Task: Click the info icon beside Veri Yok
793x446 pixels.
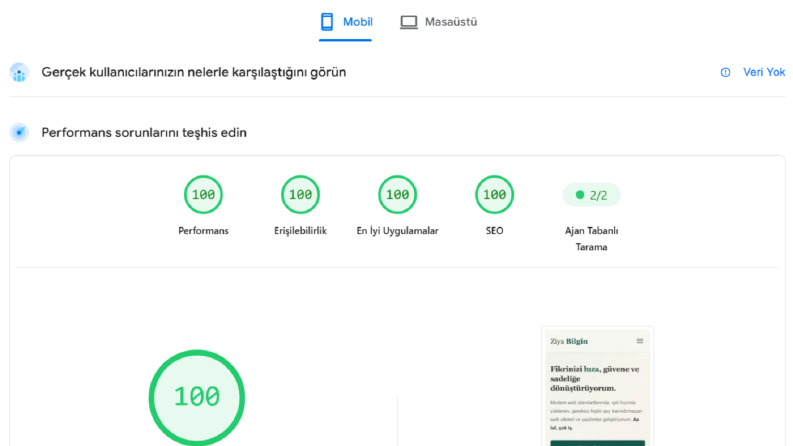Action: point(725,72)
